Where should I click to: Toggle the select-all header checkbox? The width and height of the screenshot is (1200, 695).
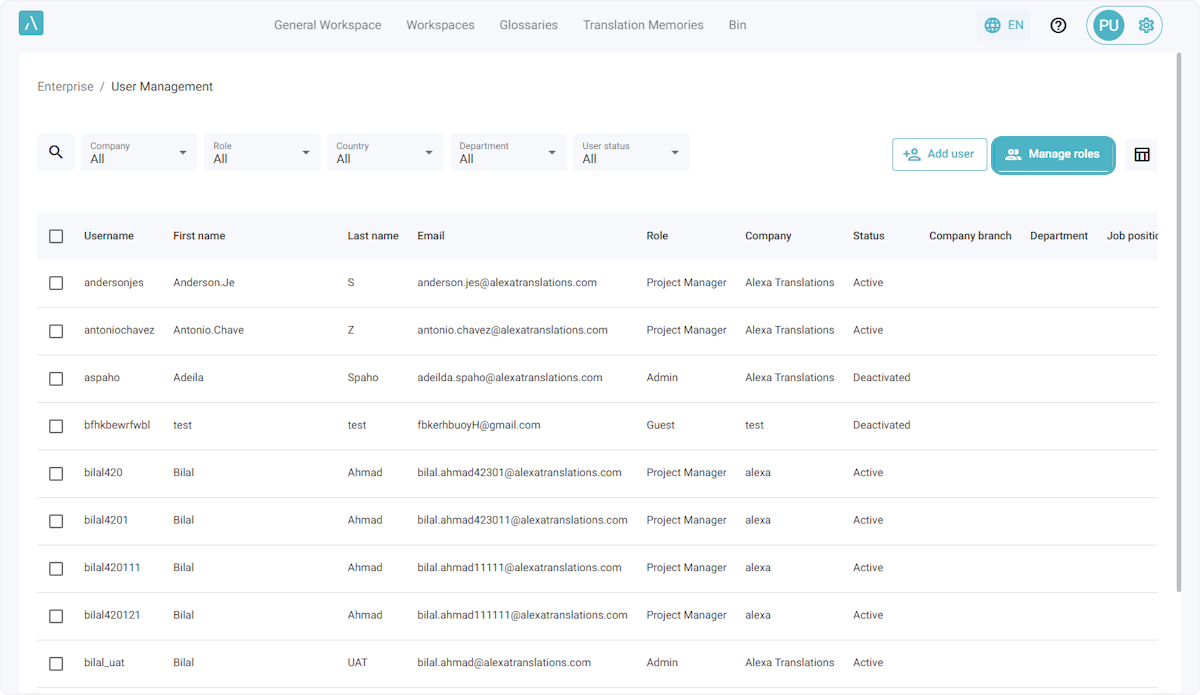pos(56,236)
